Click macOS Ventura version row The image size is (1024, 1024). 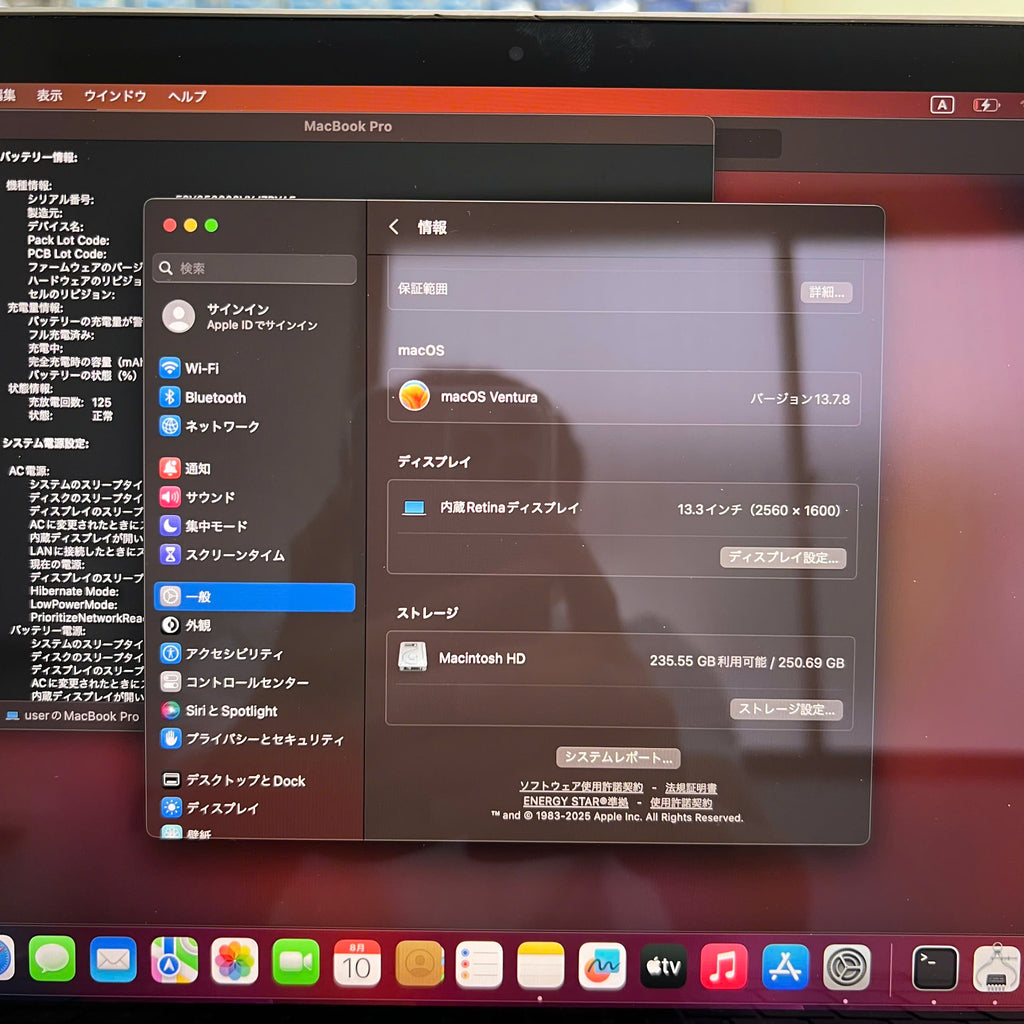point(624,398)
